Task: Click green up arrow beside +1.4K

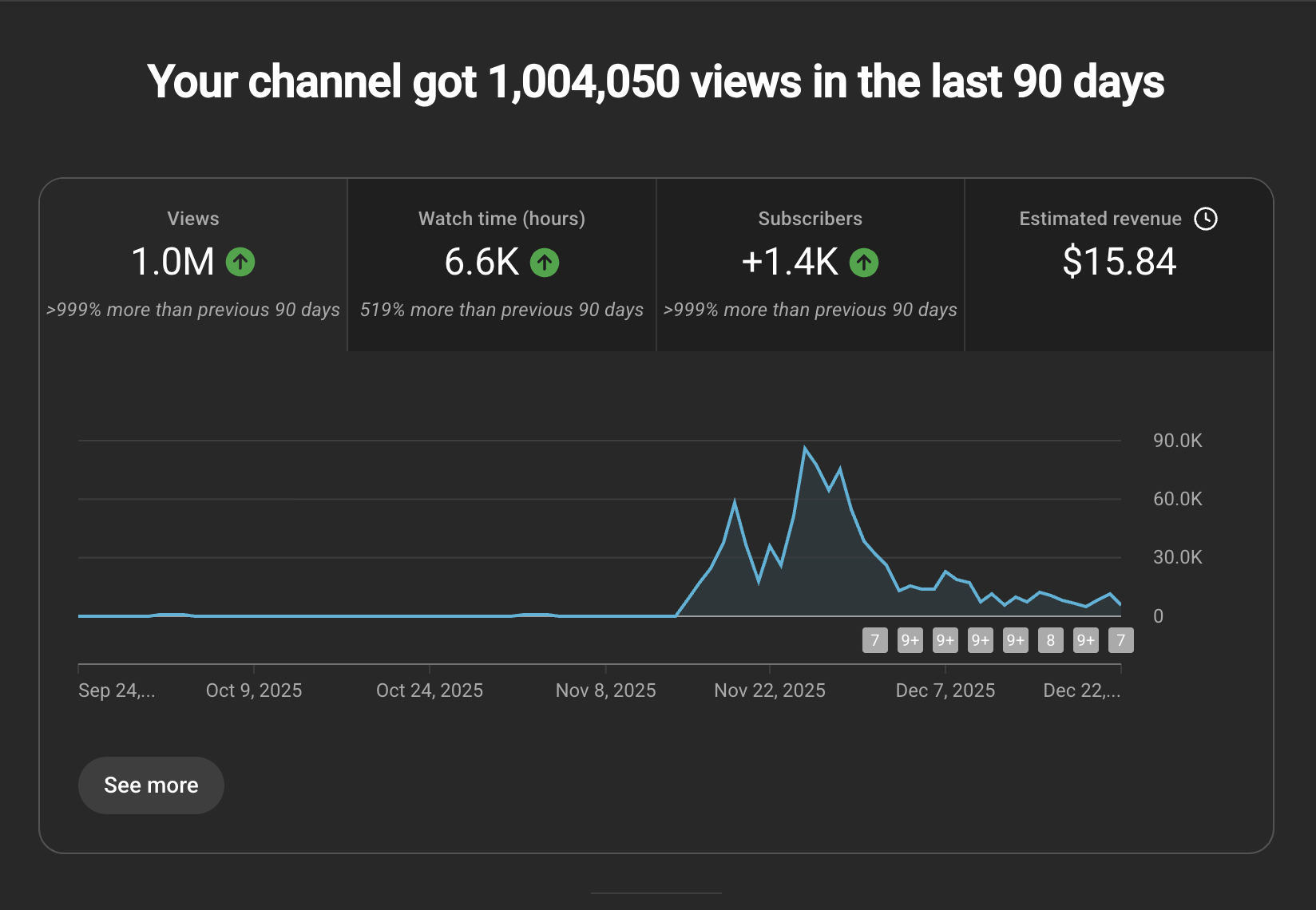Action: pyautogui.click(x=863, y=262)
